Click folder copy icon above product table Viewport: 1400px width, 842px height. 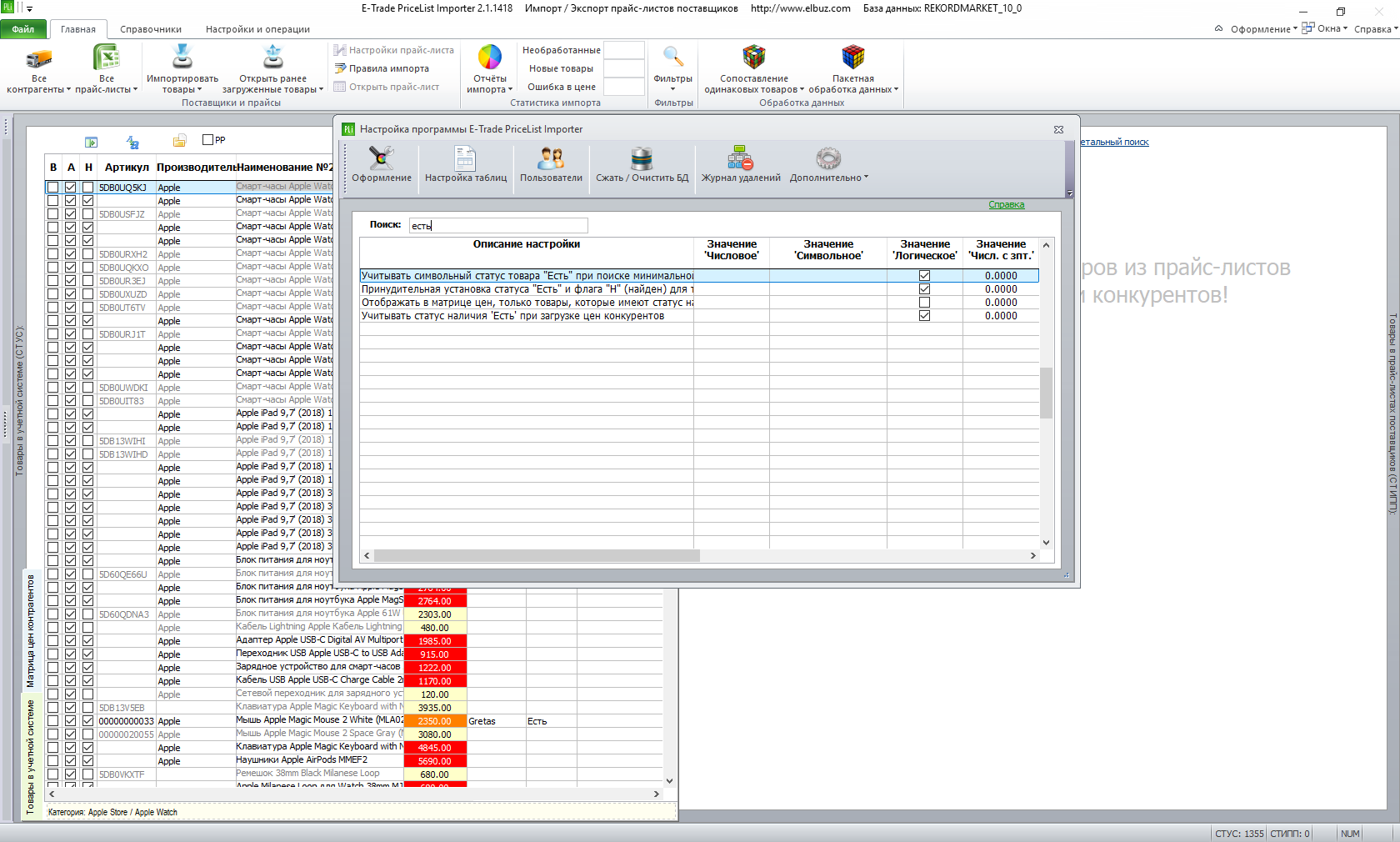coord(179,141)
